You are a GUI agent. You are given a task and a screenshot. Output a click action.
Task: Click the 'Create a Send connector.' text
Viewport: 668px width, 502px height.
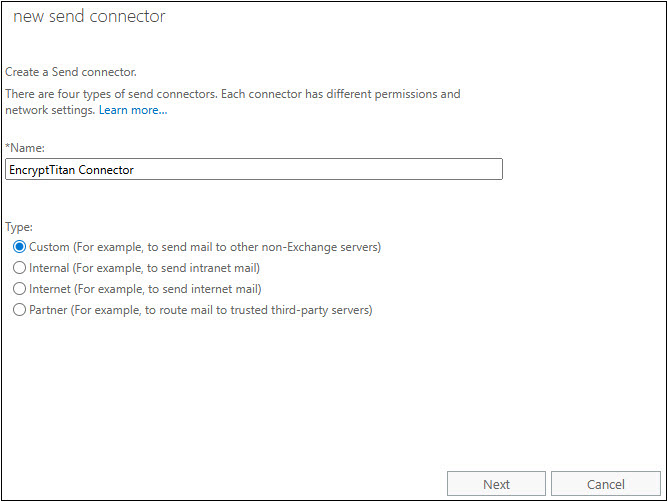71,72
